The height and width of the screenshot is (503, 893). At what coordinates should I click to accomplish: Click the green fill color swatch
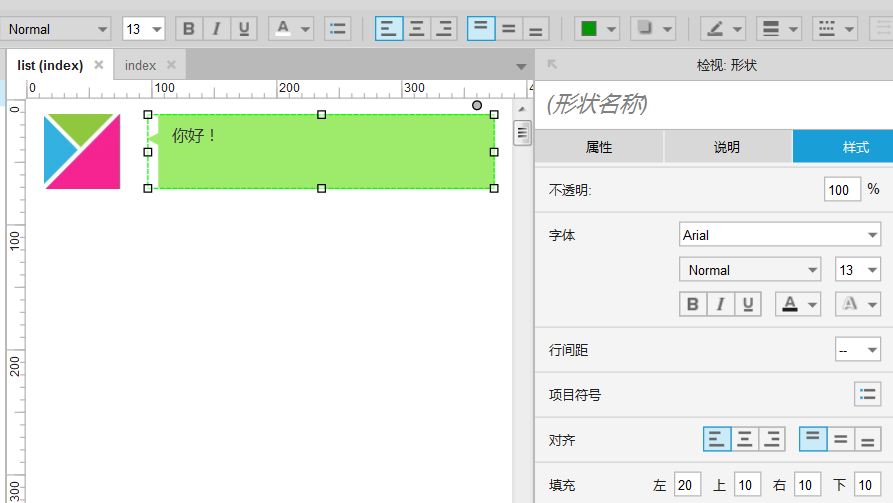(589, 28)
